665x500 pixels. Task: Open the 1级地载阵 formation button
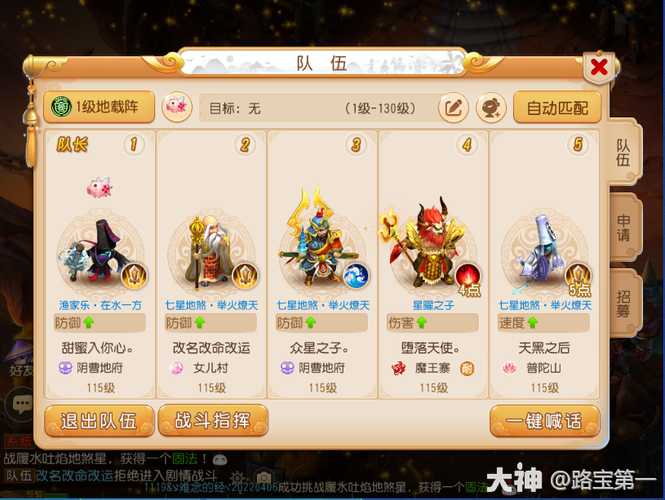pyautogui.click(x=99, y=107)
